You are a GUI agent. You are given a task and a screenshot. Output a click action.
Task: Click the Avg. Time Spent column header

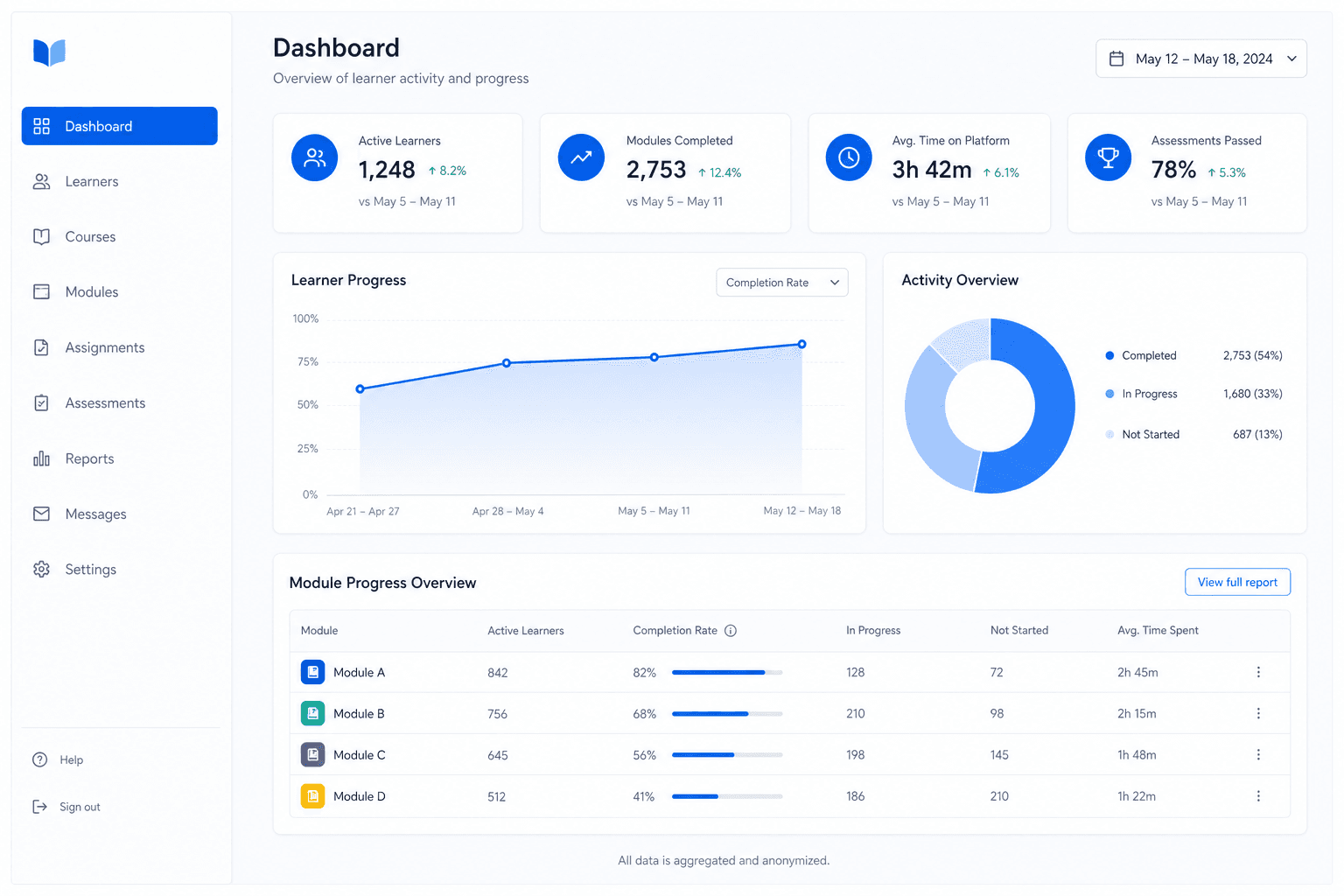click(x=1158, y=631)
